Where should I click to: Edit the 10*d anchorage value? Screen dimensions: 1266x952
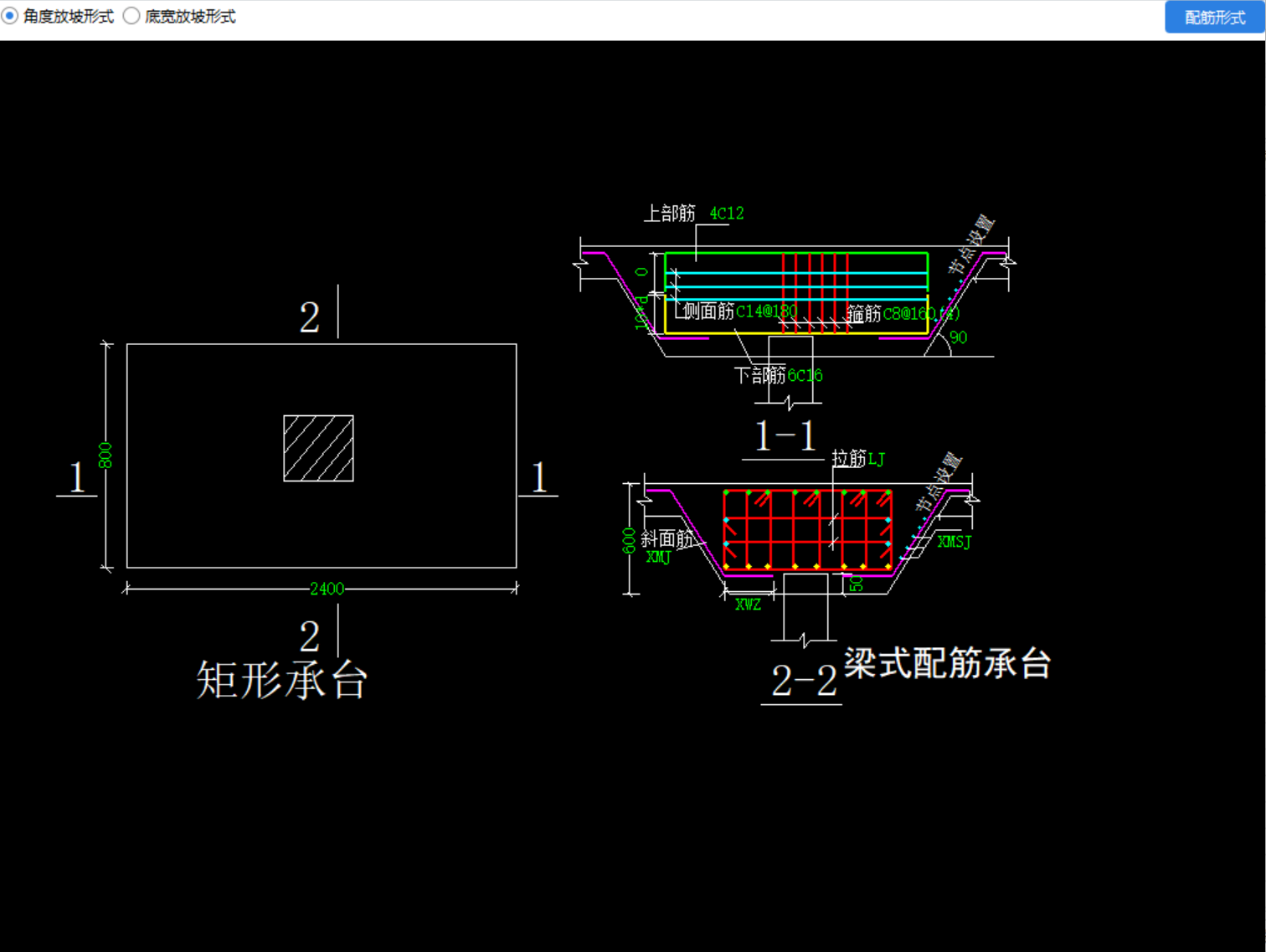click(641, 312)
